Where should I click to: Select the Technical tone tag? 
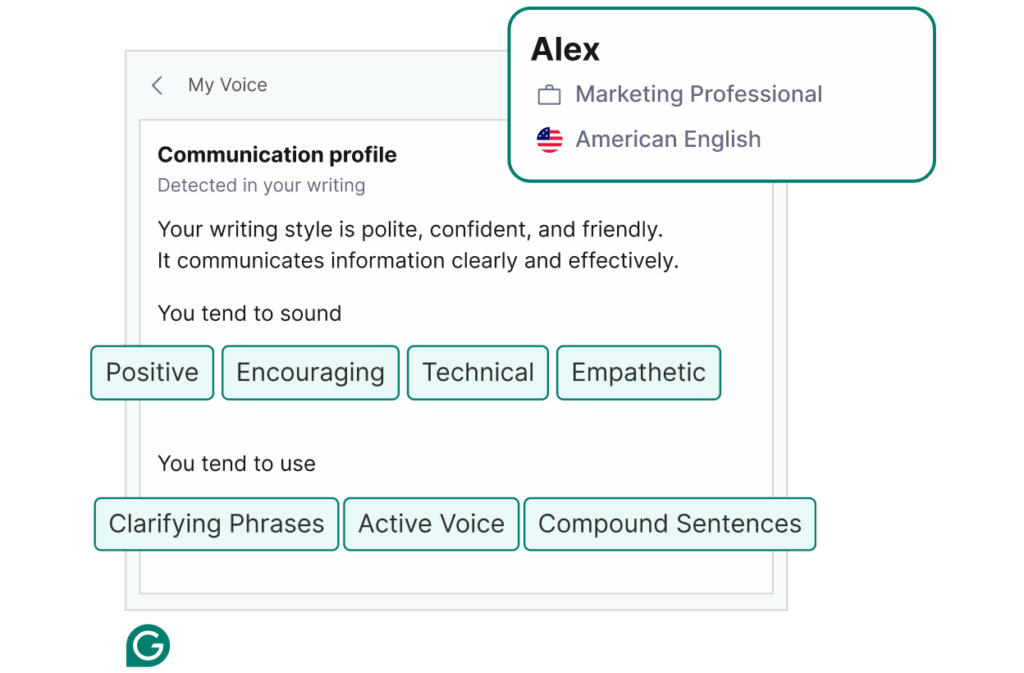(478, 373)
